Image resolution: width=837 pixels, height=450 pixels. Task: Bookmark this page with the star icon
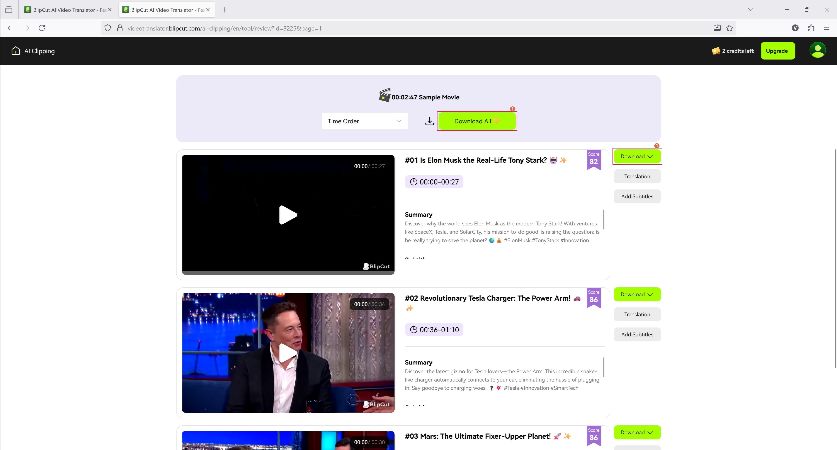730,28
